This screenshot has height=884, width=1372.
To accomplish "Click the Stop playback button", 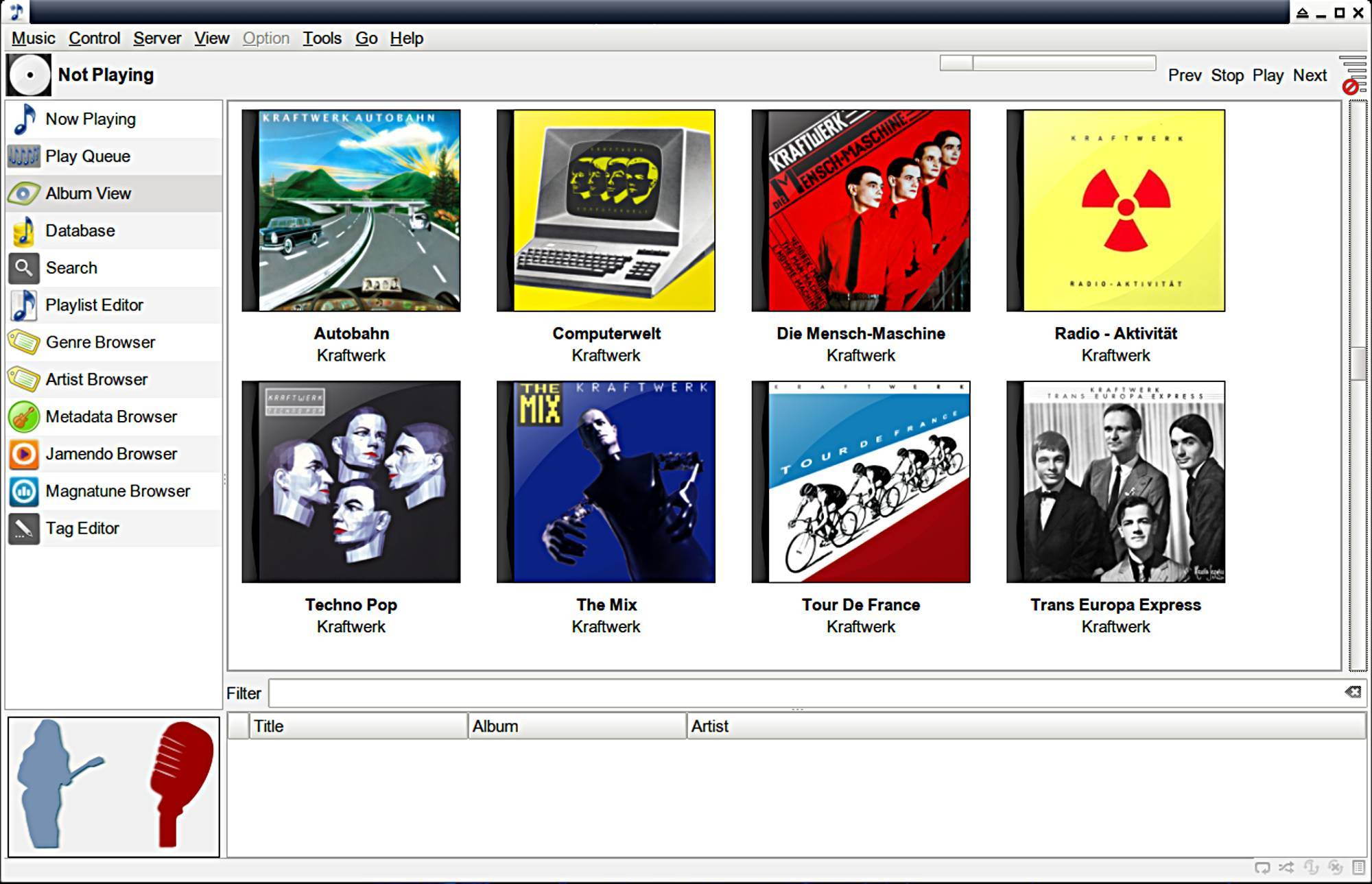I will [1227, 75].
